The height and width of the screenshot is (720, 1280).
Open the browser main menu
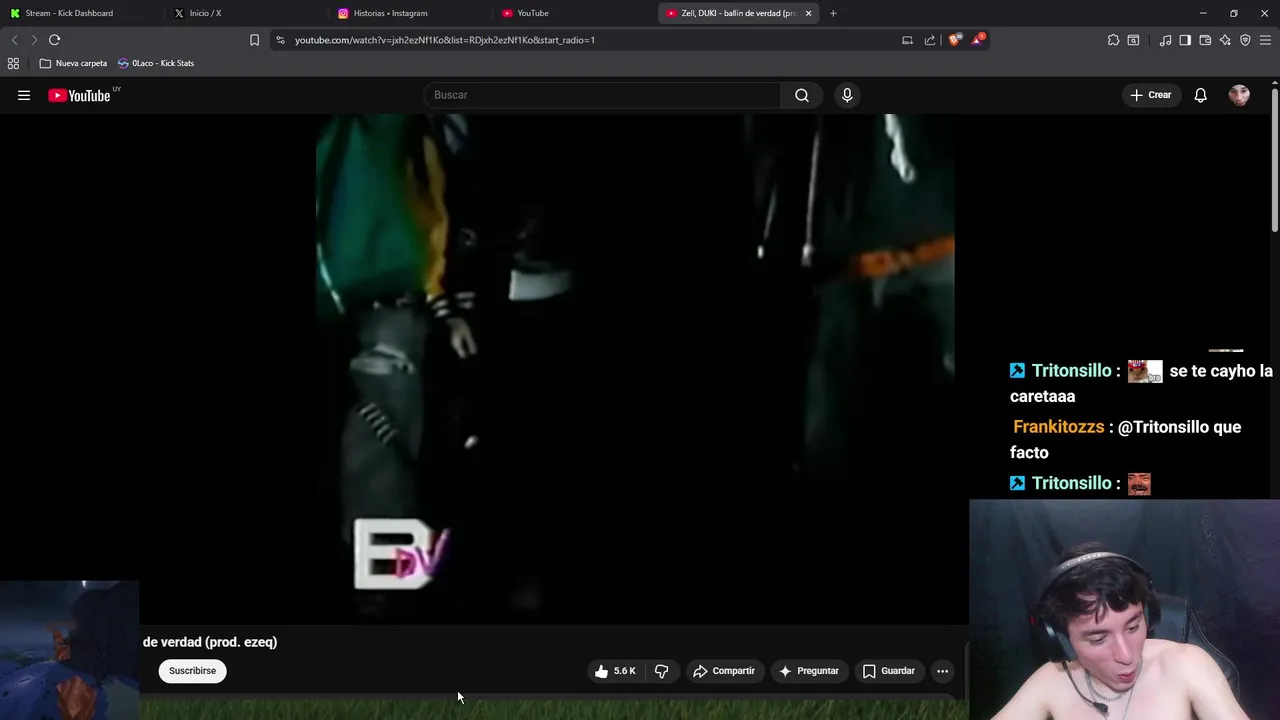[1265, 40]
